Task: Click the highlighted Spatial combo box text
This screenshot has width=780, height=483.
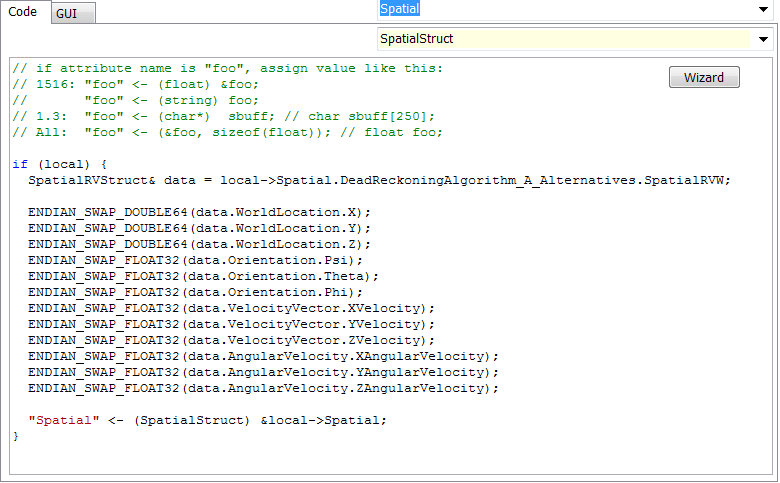Action: (400, 9)
